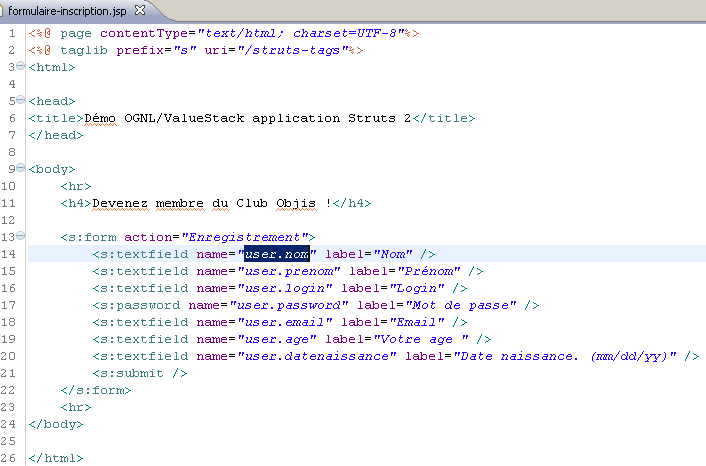
Task: Close the formulaire-inscription.jsp editor tab
Action: (139, 9)
